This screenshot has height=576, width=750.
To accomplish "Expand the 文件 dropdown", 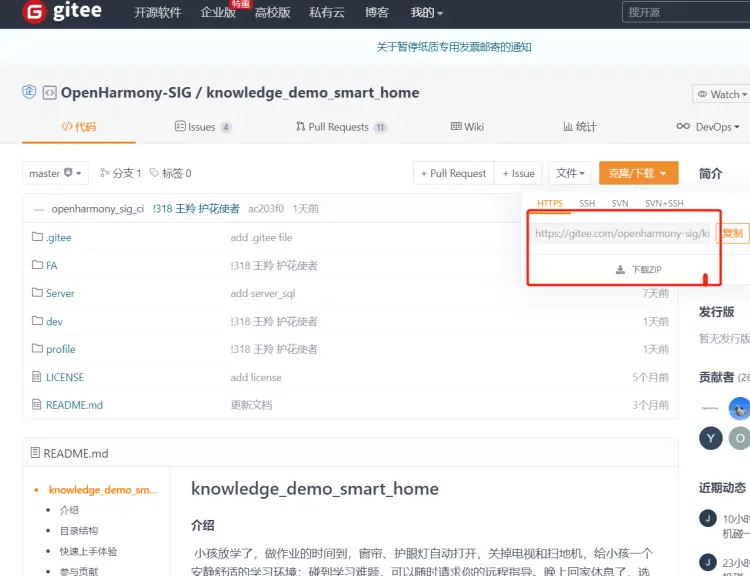I will [570, 173].
